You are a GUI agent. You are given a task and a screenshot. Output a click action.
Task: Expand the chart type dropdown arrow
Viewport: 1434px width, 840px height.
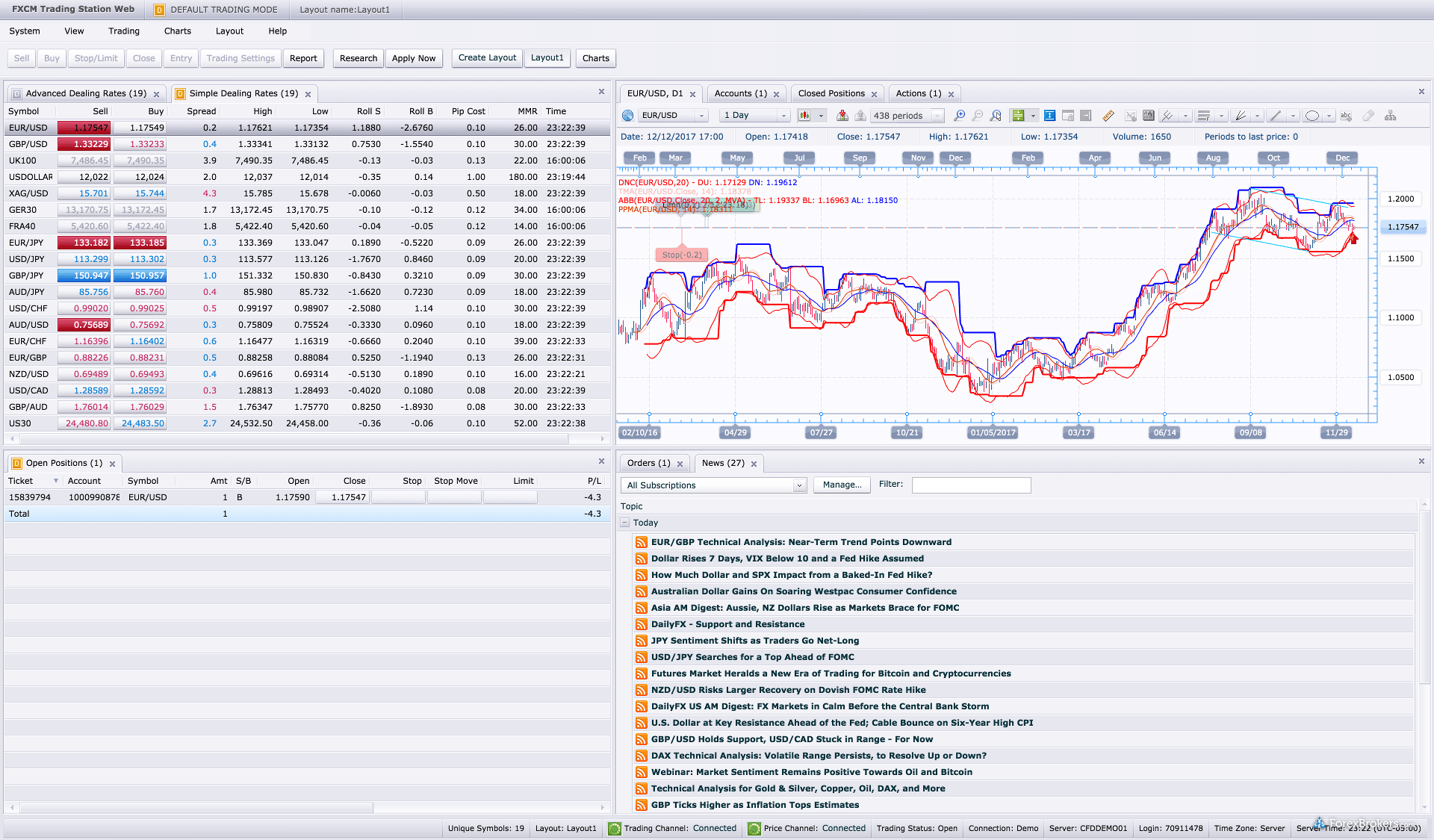(x=821, y=116)
